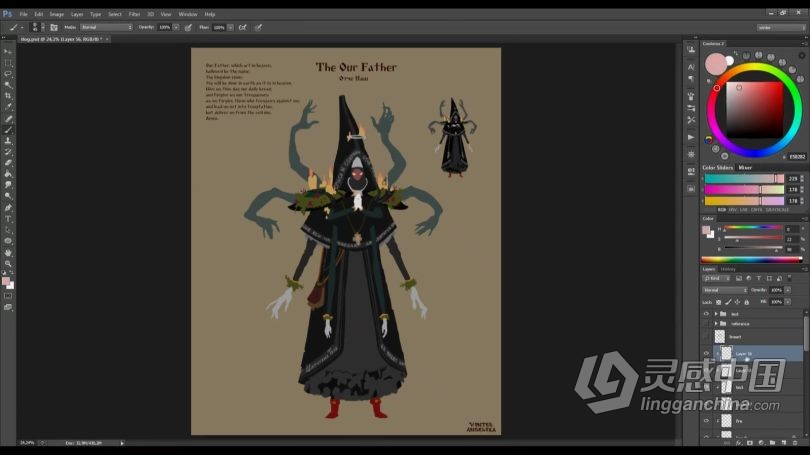The height and width of the screenshot is (455, 810).
Task: Toggle the brush panel button in options bar
Action: 54,27
